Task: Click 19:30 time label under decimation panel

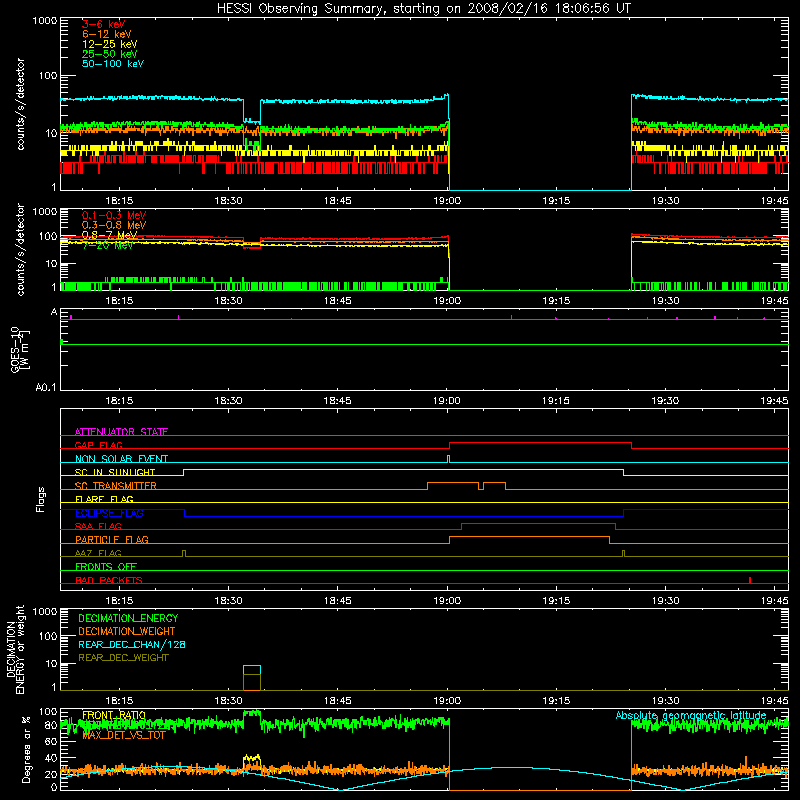Action: point(665,701)
